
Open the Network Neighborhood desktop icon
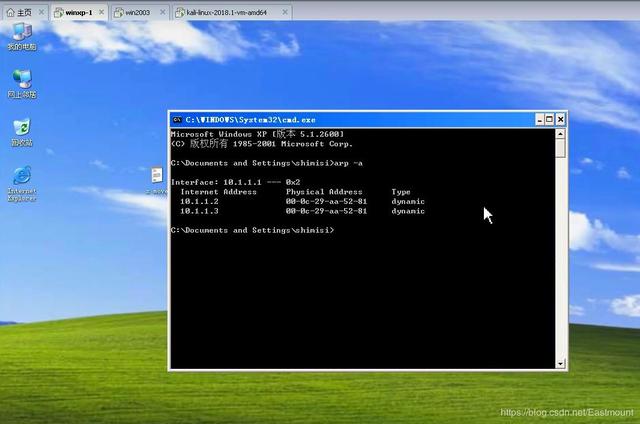coord(22,84)
